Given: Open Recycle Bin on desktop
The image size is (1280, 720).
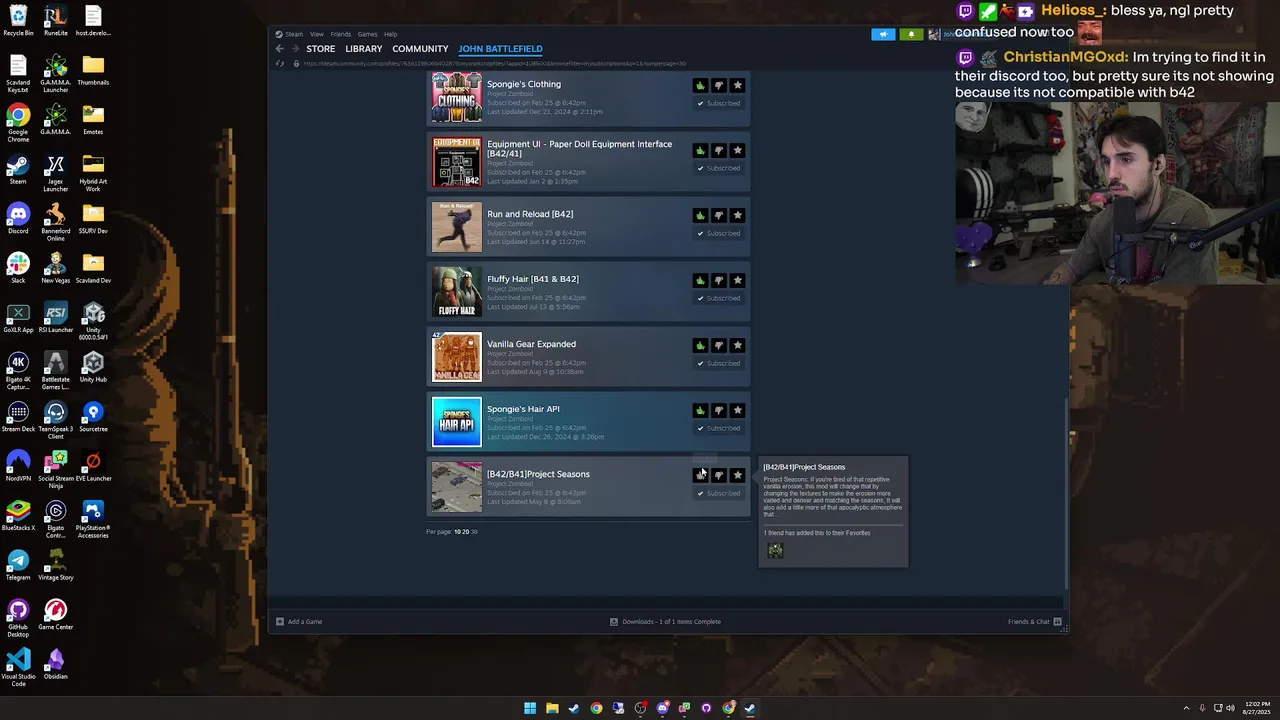Looking at the screenshot, I should click(18, 21).
